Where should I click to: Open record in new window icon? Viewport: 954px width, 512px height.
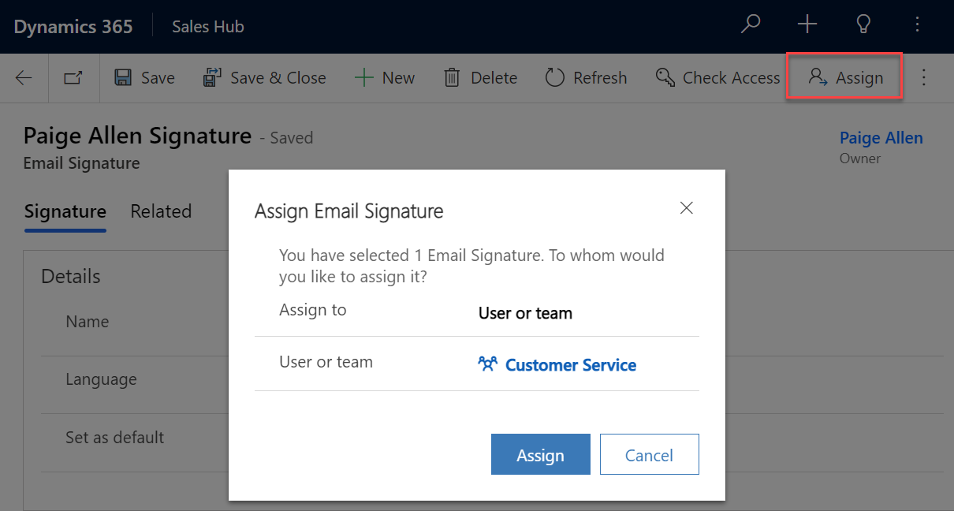[73, 78]
